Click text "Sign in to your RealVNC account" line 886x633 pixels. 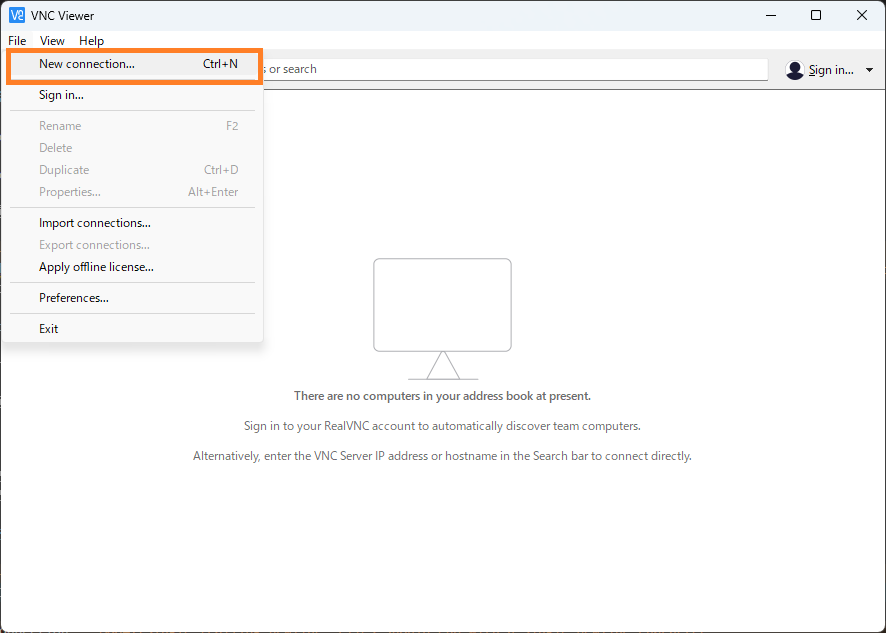click(442, 426)
